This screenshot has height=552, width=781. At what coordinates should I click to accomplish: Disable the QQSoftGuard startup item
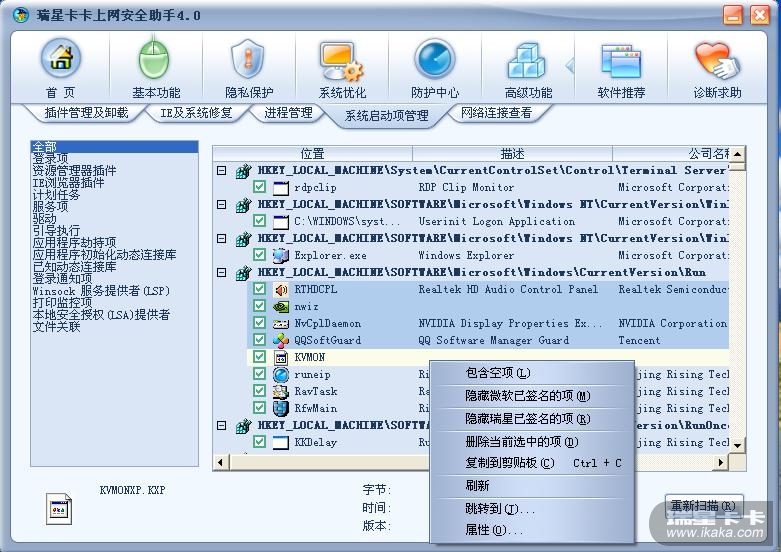pos(259,340)
